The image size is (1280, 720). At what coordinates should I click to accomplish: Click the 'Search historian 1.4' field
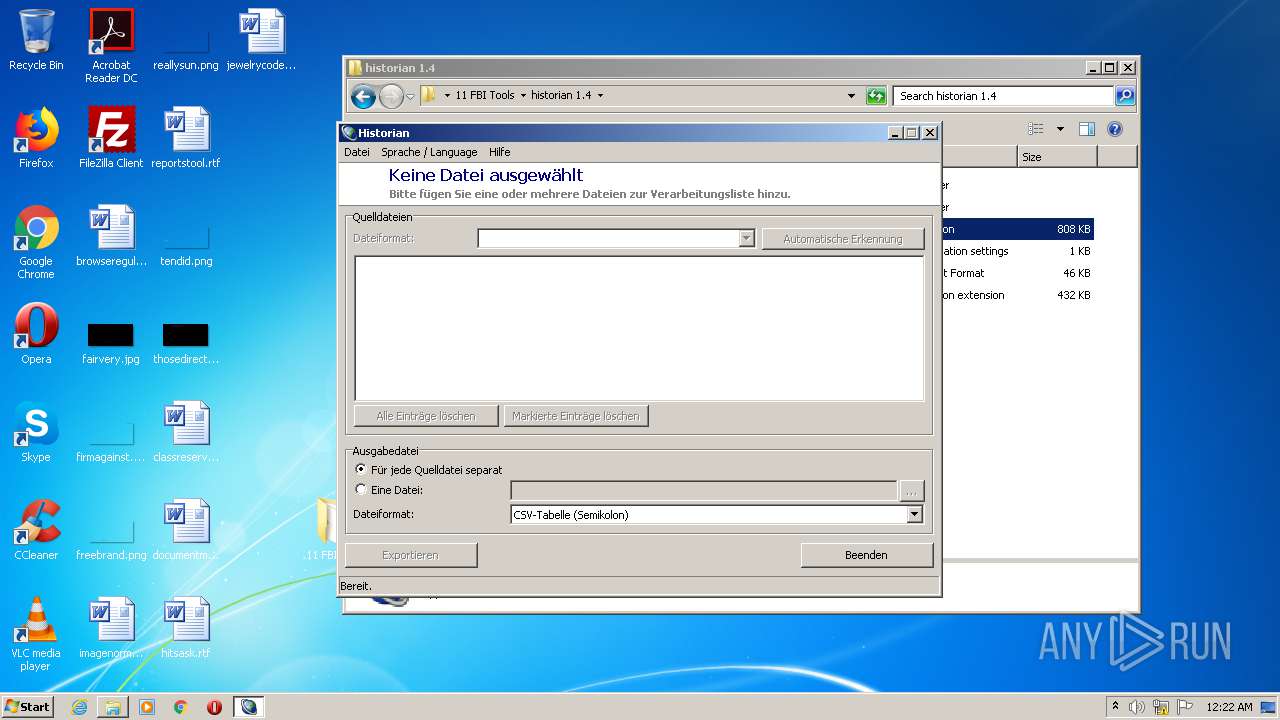(1003, 96)
